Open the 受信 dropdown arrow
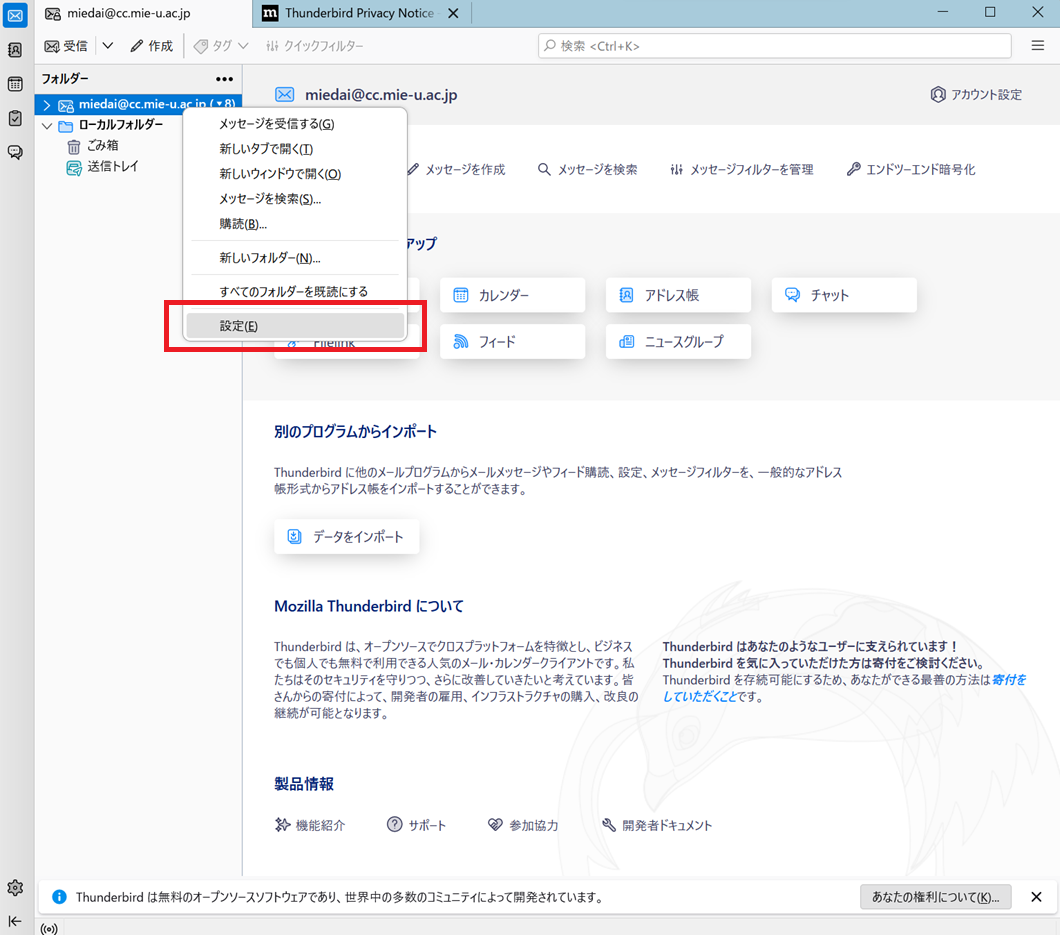Viewport: 1060px width, 935px height. [107, 46]
